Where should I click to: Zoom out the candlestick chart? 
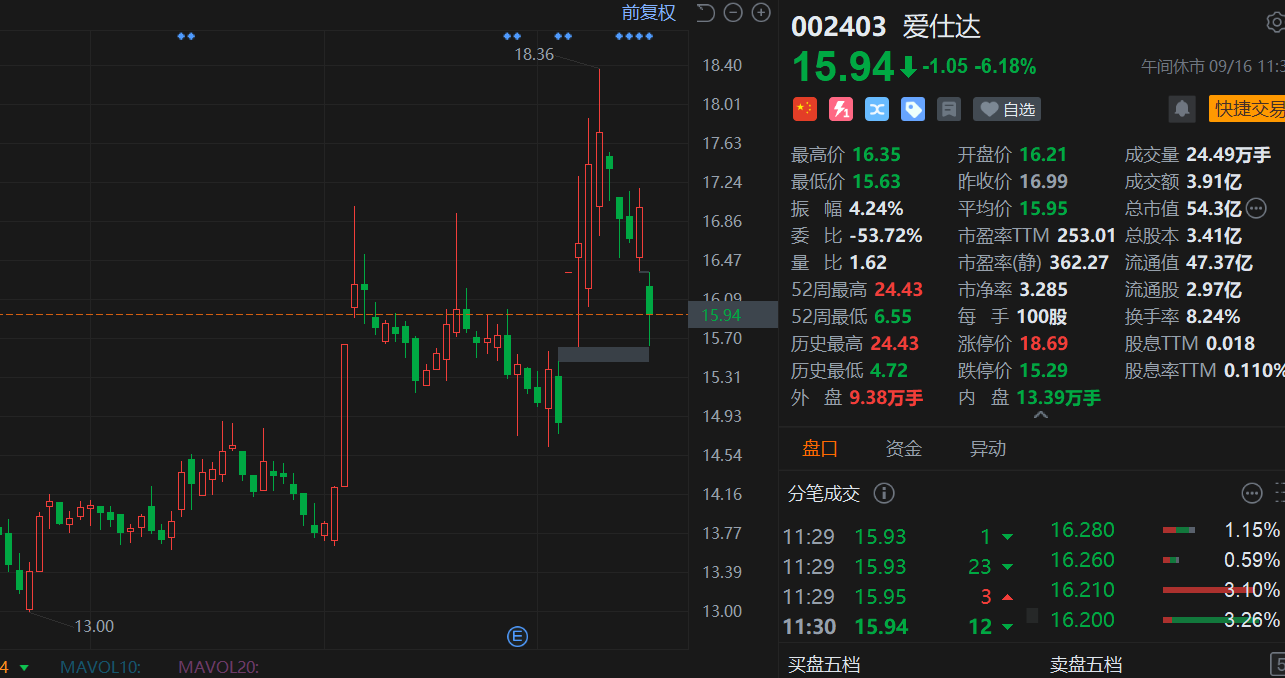(x=733, y=13)
